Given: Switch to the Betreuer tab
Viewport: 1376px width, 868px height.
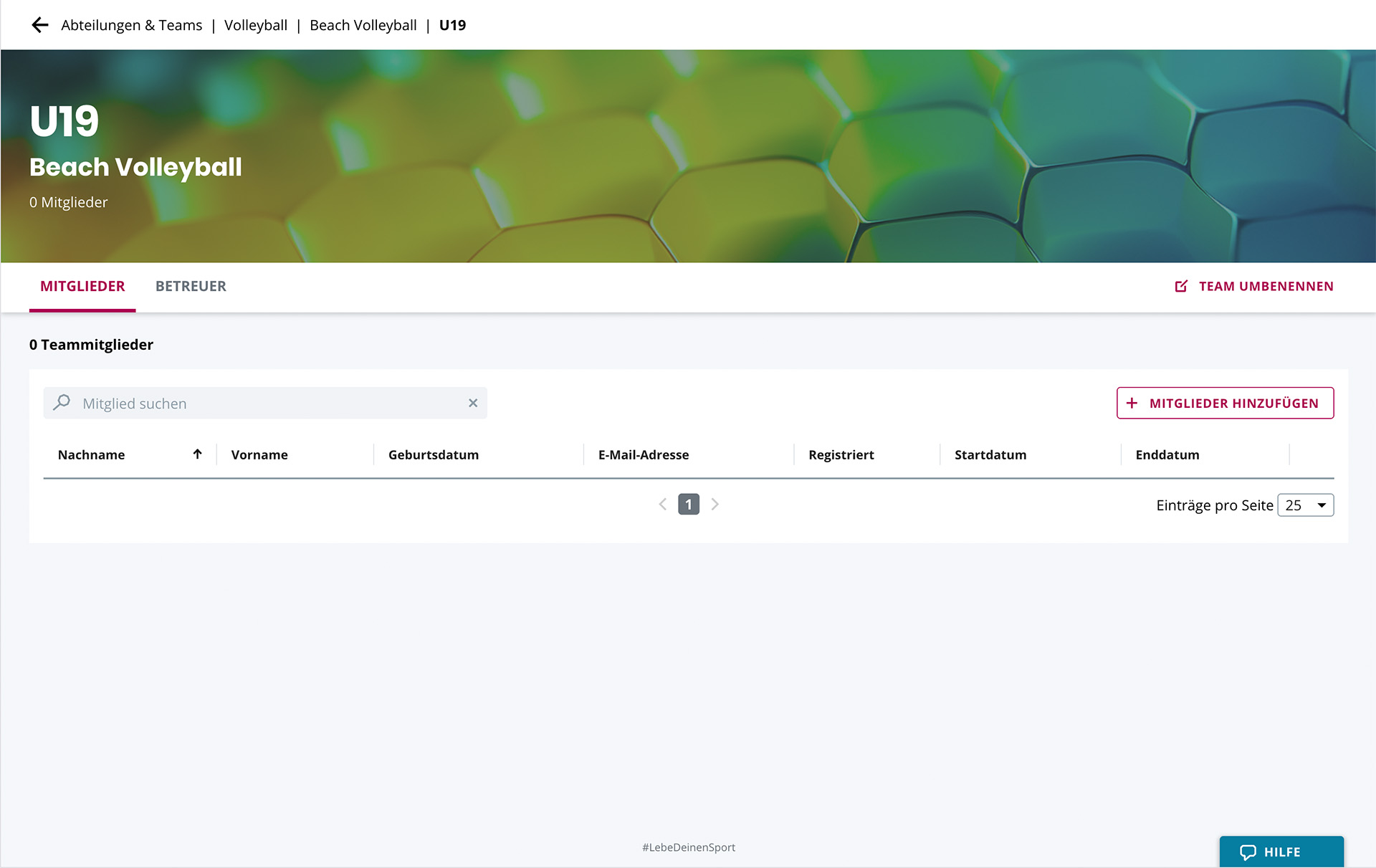Looking at the screenshot, I should [191, 286].
